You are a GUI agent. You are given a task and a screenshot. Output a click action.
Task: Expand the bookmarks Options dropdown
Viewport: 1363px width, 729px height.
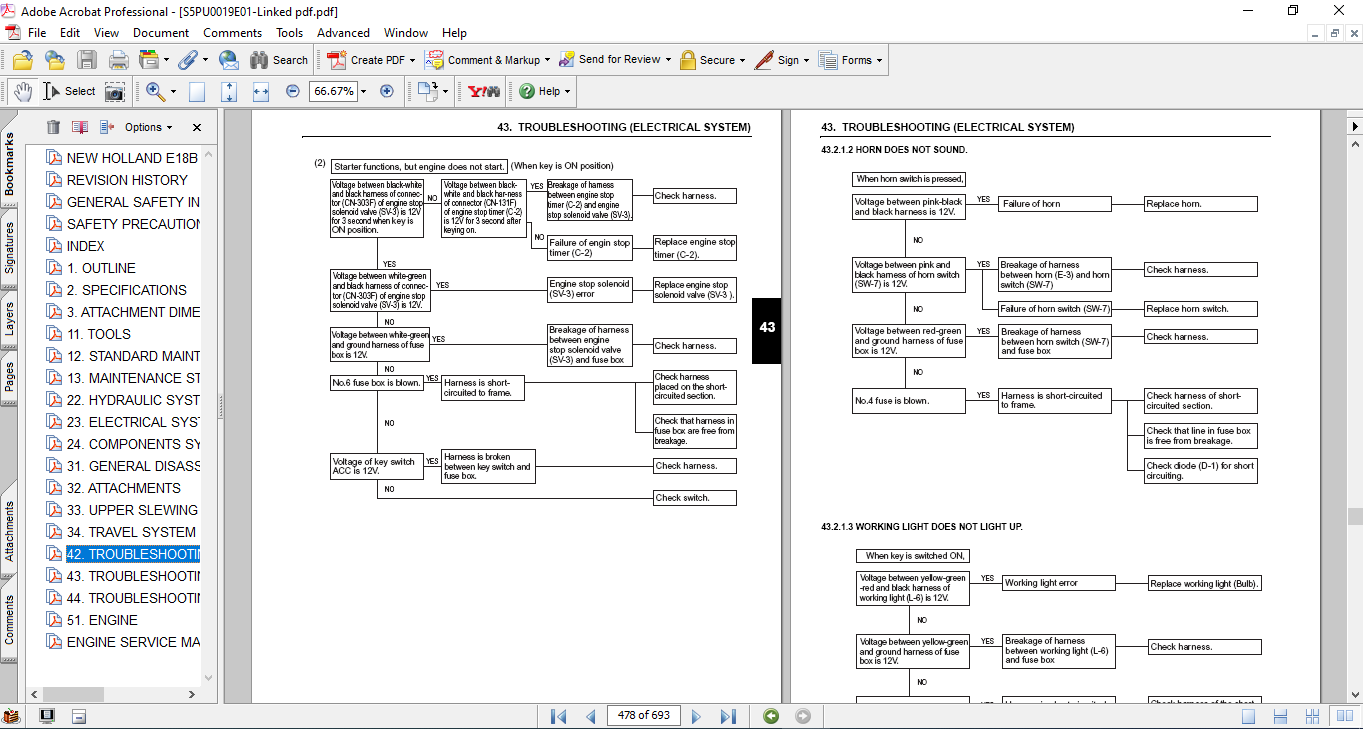click(148, 127)
